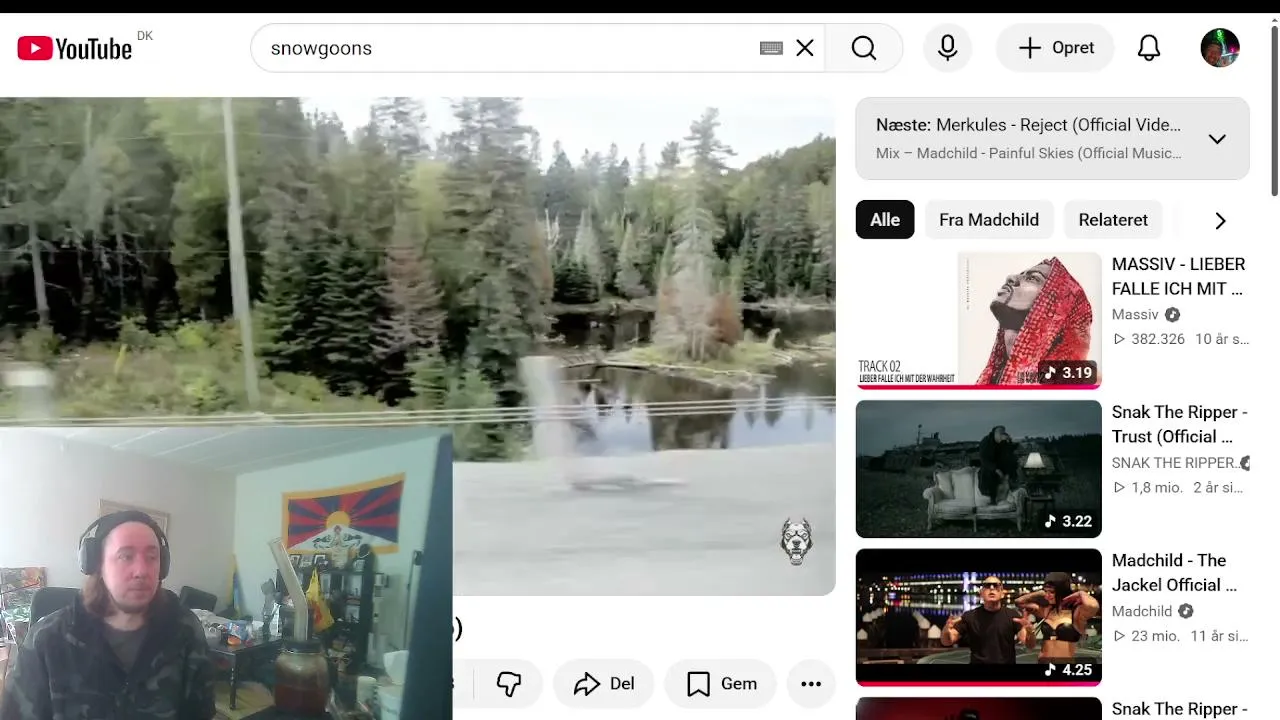This screenshot has height=720, width=1280.
Task: Click the 4.25 duration badge
Action: 1068,670
